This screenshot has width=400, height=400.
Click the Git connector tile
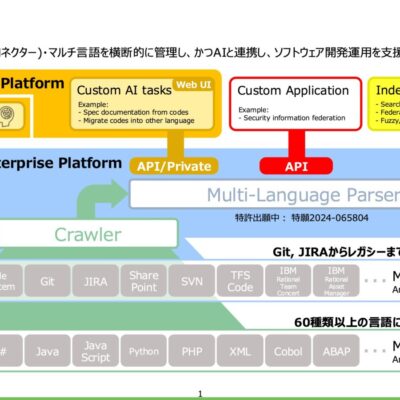(47, 281)
